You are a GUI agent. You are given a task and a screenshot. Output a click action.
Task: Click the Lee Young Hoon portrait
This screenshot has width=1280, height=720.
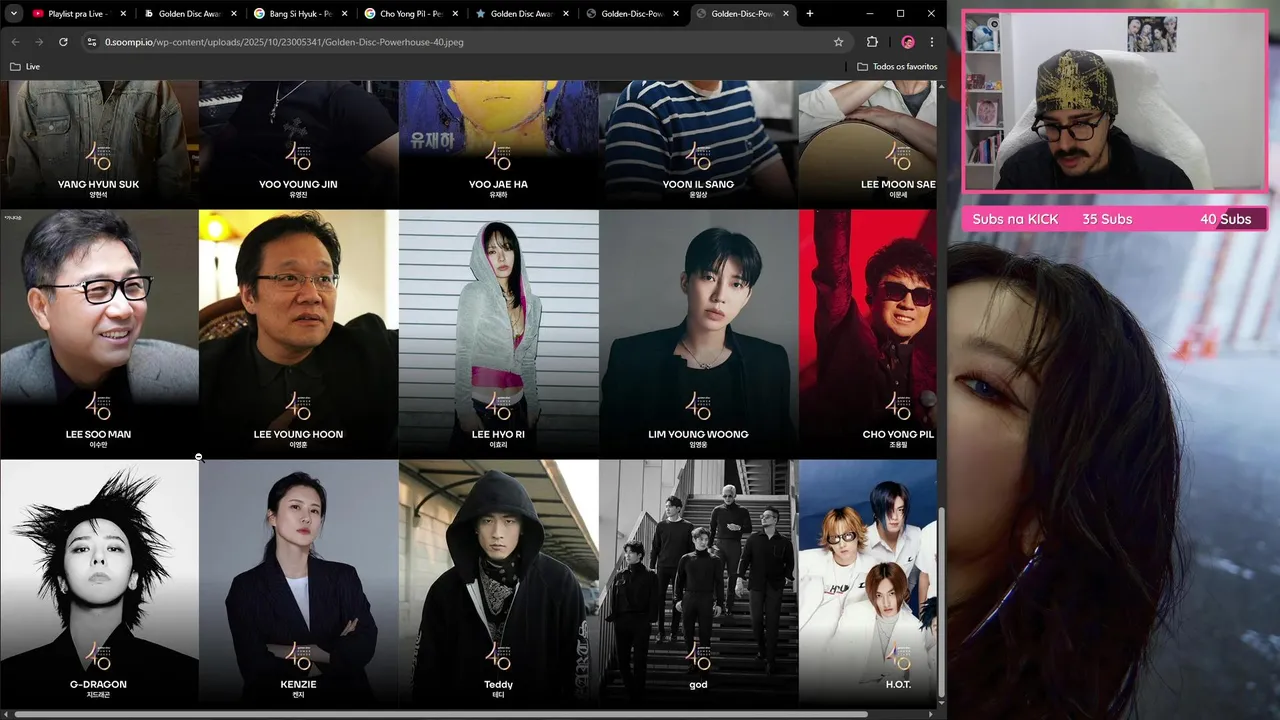coord(298,334)
